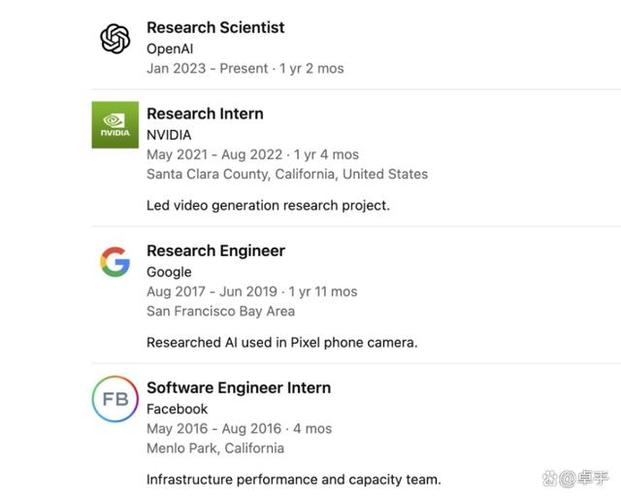Open the Research Engineer position title
Screen dimensions: 621x500
(x=216, y=251)
